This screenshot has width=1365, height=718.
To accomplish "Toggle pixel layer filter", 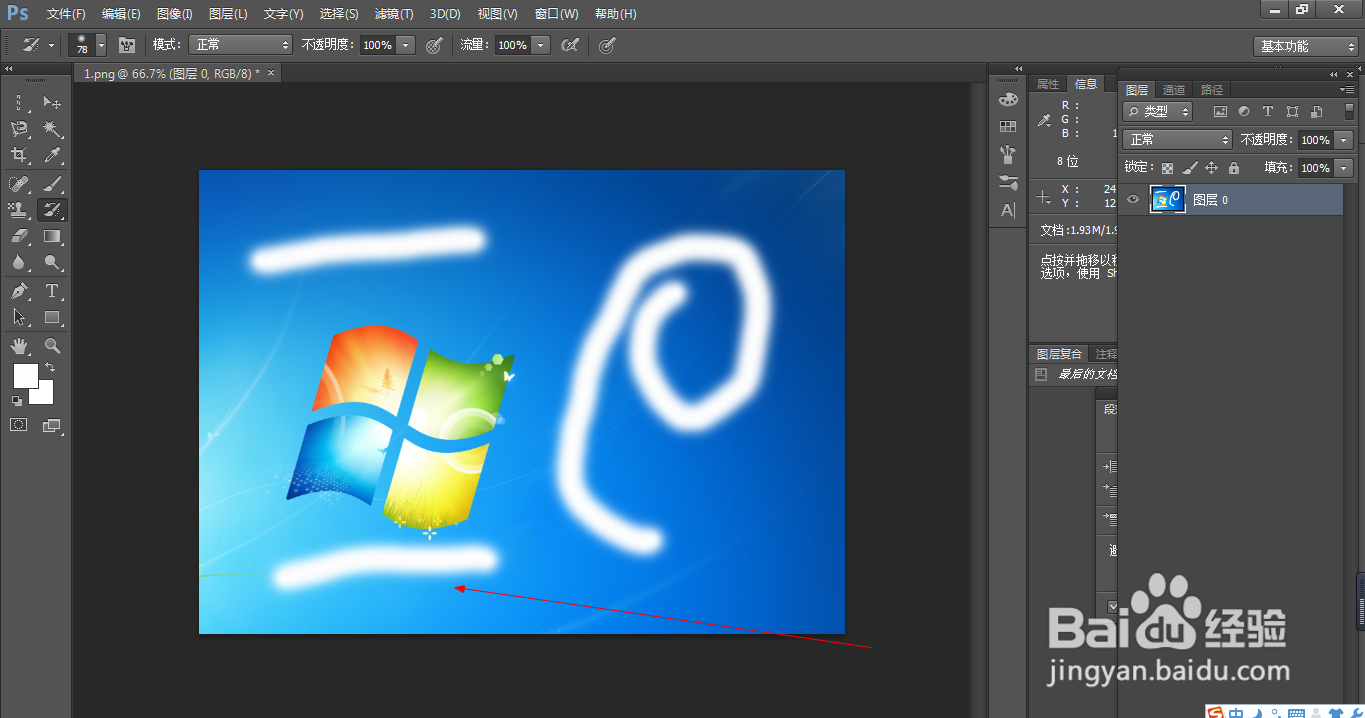I will 1220,112.
